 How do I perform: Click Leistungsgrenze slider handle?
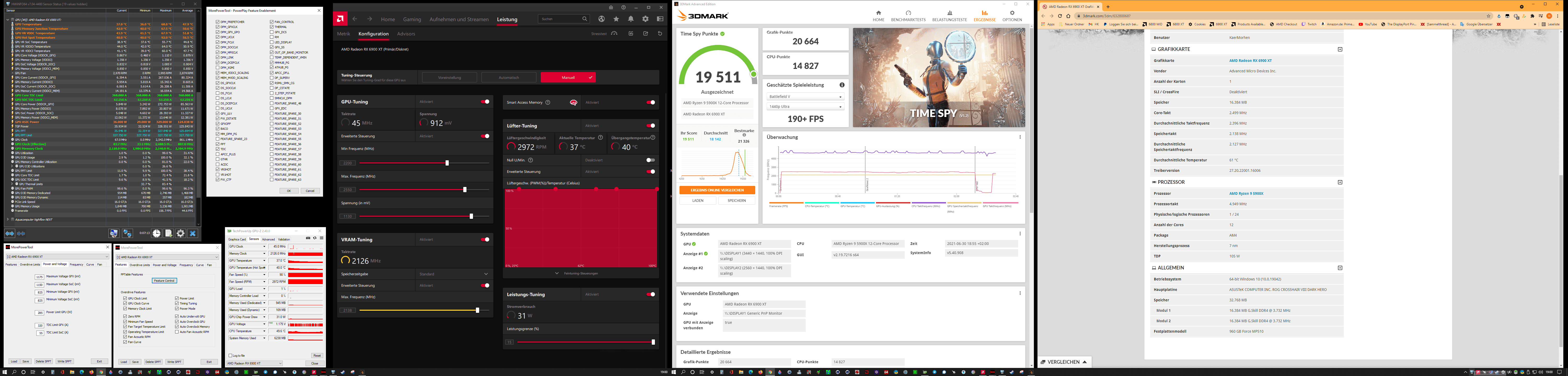[653, 342]
